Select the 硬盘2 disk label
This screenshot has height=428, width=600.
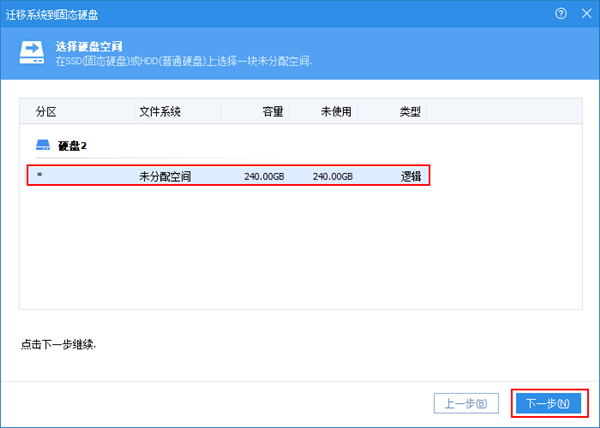click(x=72, y=146)
